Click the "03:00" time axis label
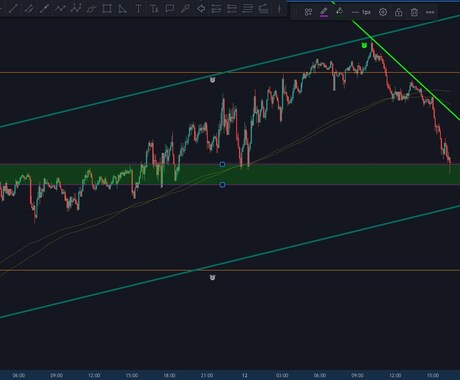Viewport: 460px width, 380px height. click(282, 375)
